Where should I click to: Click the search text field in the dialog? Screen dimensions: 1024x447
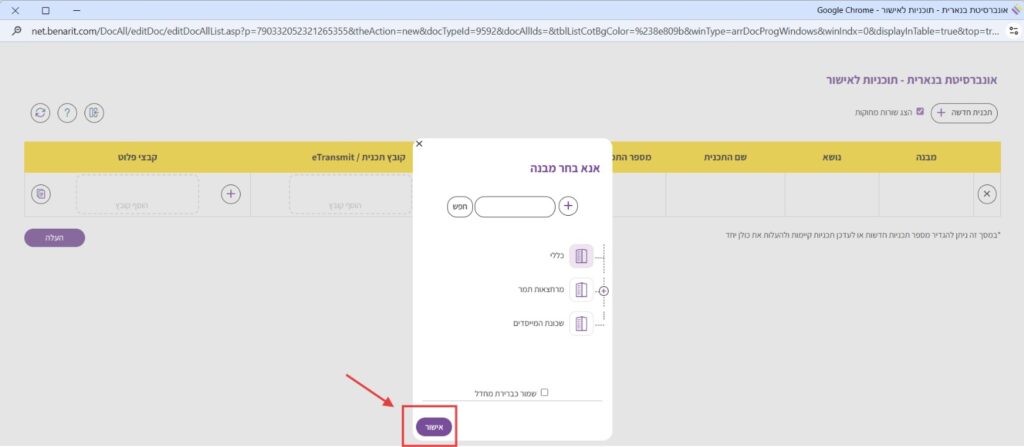coord(514,206)
